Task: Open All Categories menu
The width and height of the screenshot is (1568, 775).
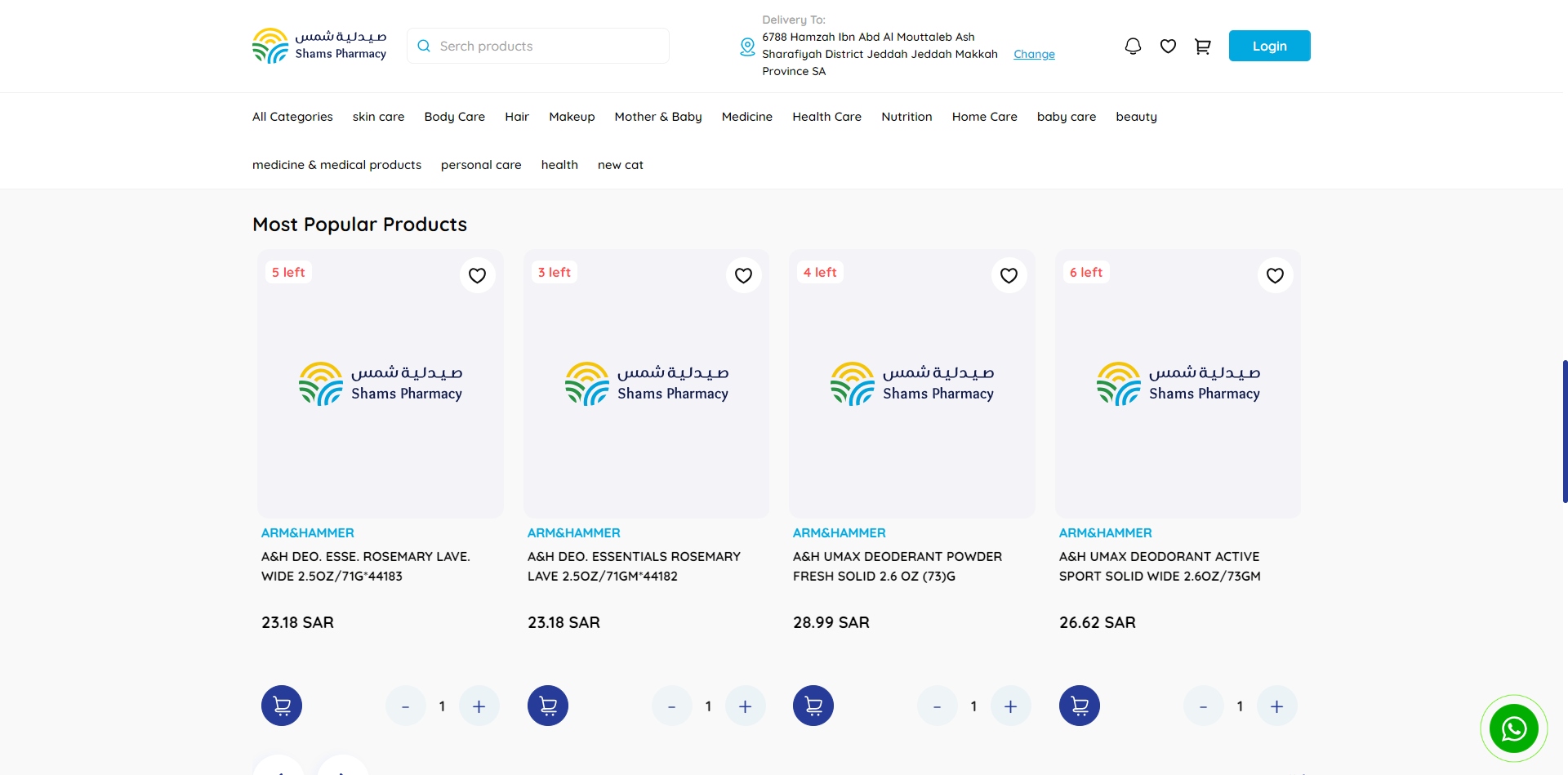Action: click(x=292, y=117)
